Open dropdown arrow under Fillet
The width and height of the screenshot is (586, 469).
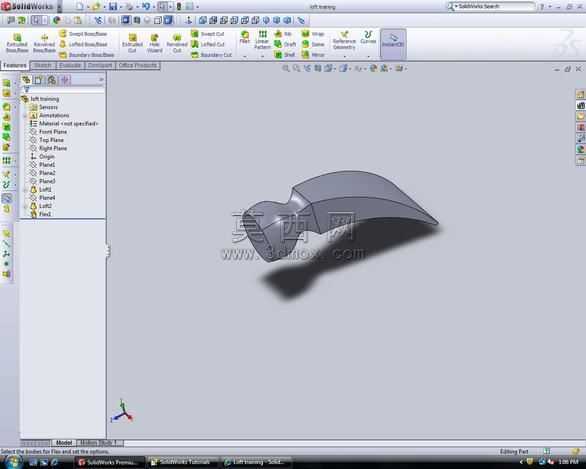tap(245, 56)
